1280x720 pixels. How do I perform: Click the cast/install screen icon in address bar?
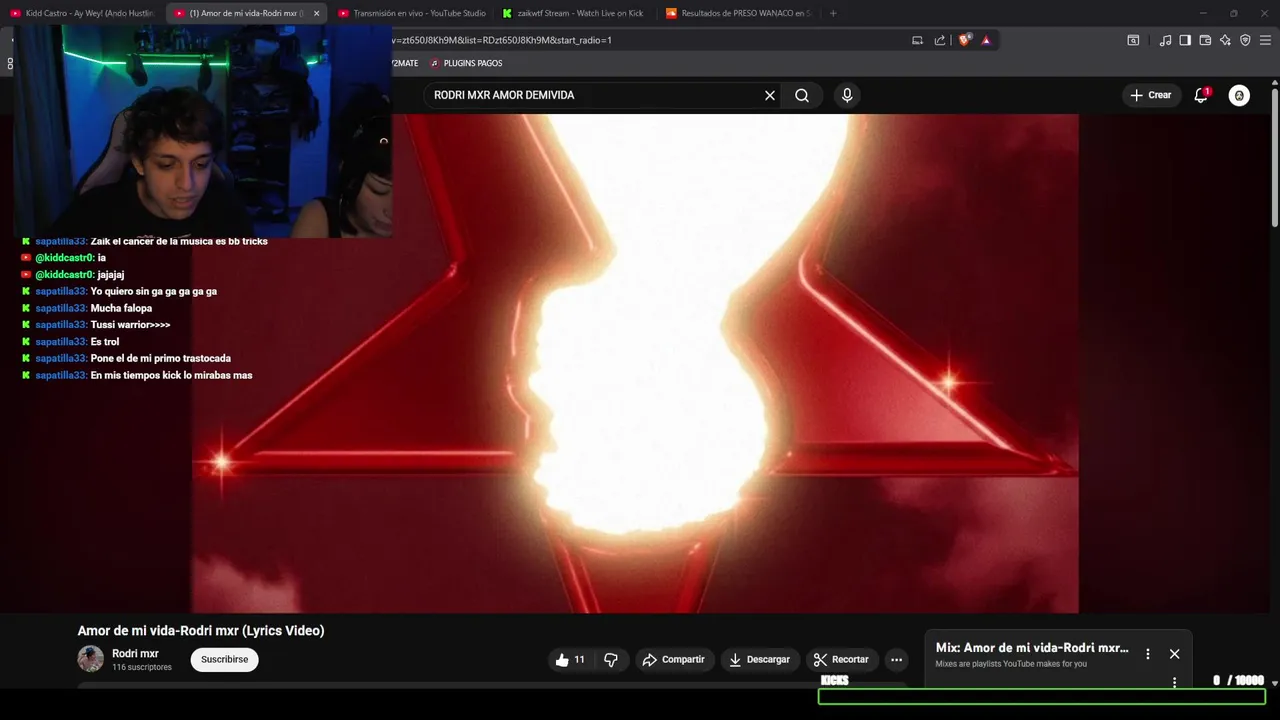(x=917, y=40)
